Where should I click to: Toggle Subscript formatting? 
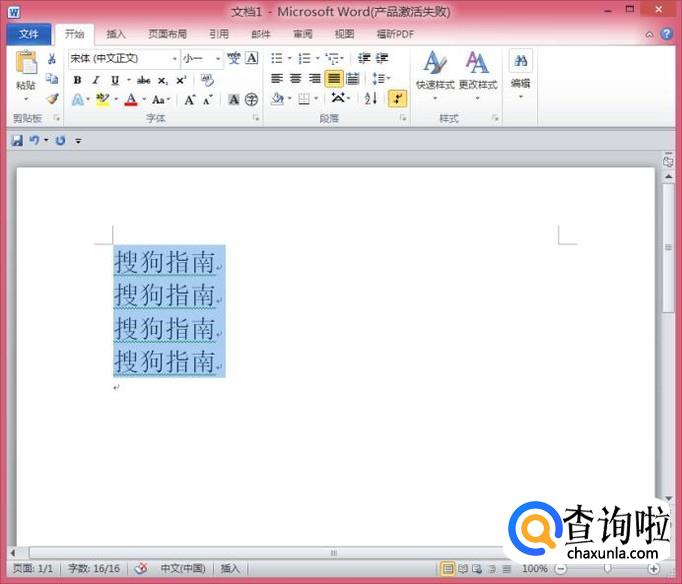click(162, 80)
